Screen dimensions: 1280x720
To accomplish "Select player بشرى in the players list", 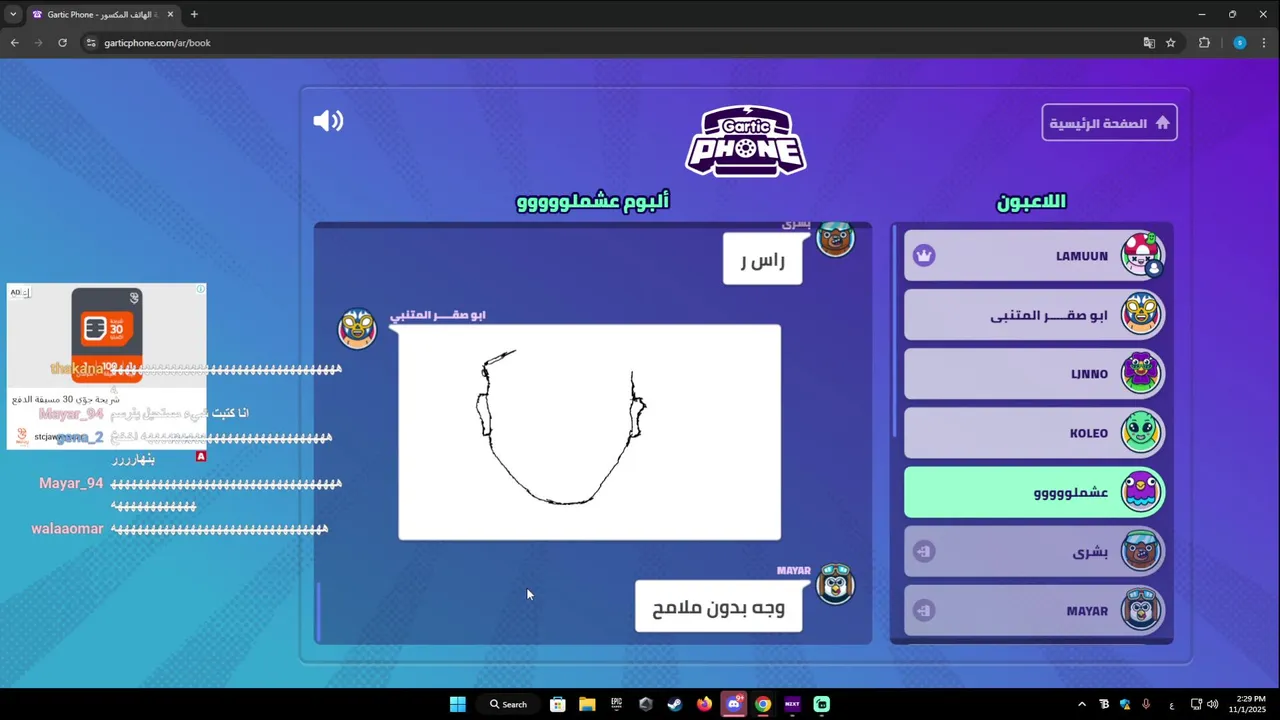I will (x=1035, y=552).
